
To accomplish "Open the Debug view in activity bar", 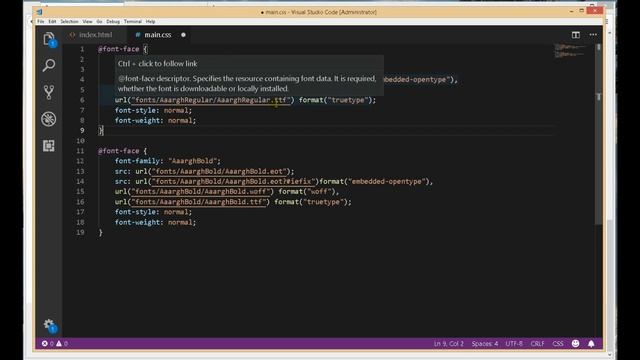I will tap(49, 119).
